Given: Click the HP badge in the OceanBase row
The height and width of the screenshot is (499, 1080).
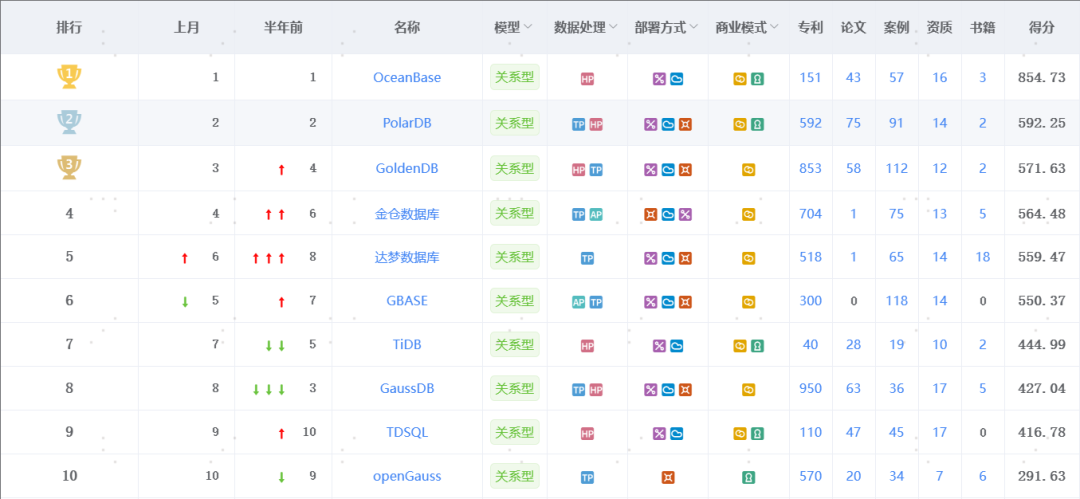Looking at the screenshot, I should tap(588, 79).
